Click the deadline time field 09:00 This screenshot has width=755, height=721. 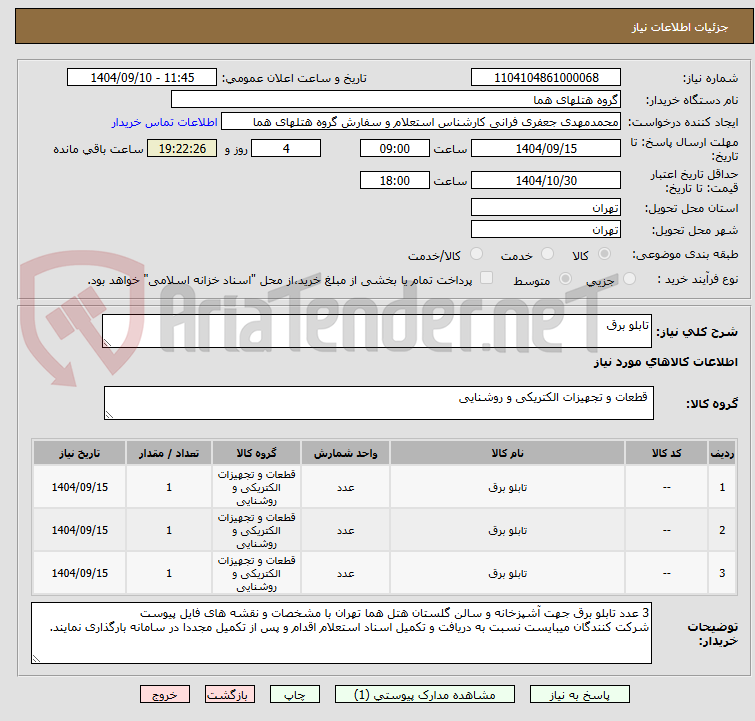[x=394, y=148]
